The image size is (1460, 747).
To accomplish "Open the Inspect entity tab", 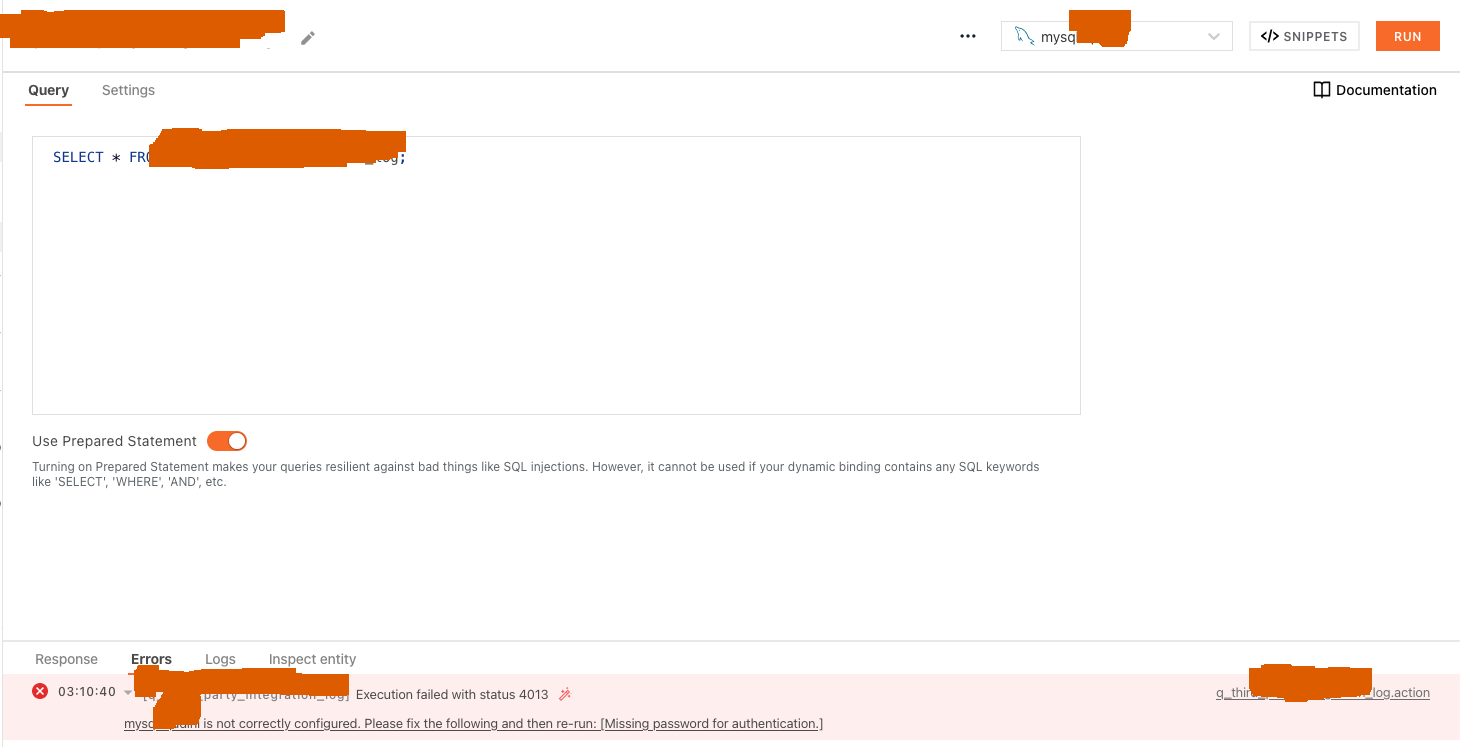I will click(x=312, y=659).
